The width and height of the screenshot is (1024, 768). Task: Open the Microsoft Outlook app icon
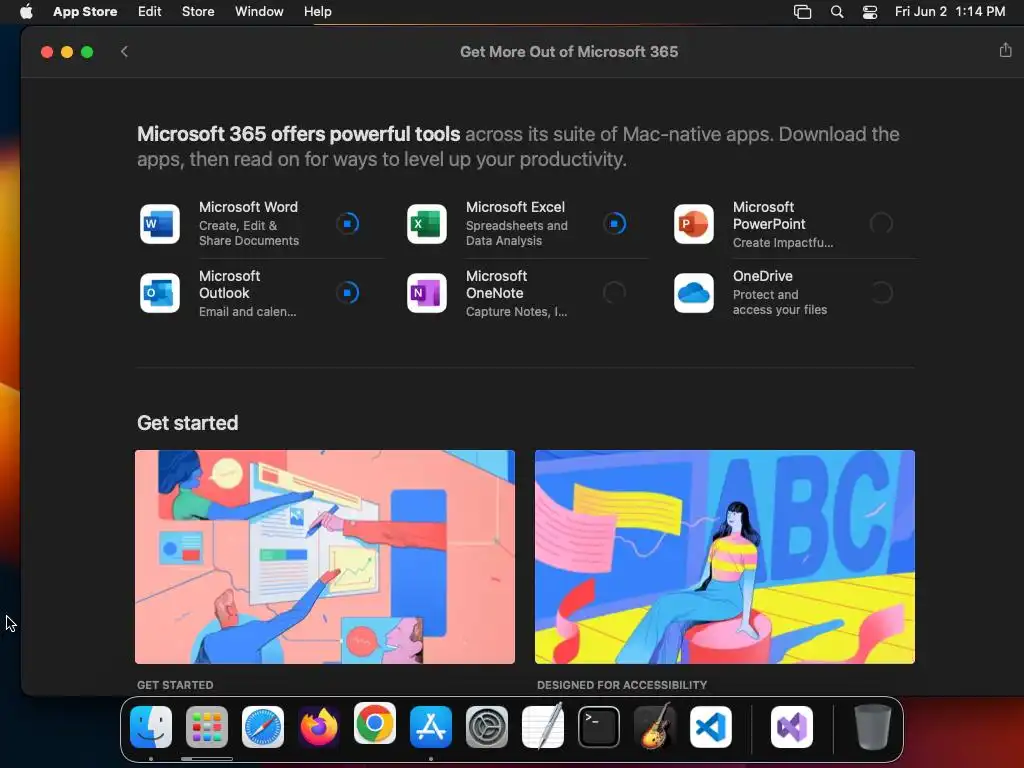point(160,293)
